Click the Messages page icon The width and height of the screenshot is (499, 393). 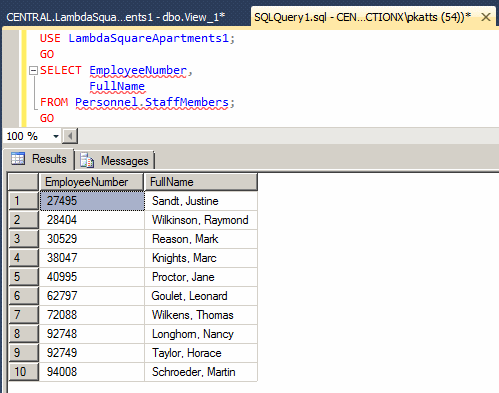click(87, 161)
